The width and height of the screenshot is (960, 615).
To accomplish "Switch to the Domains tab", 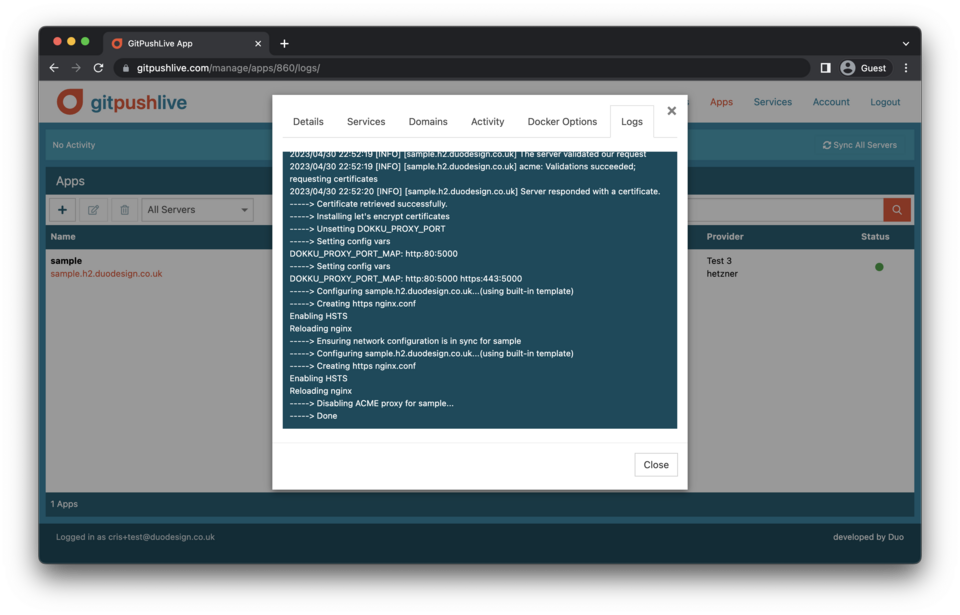I will [428, 121].
